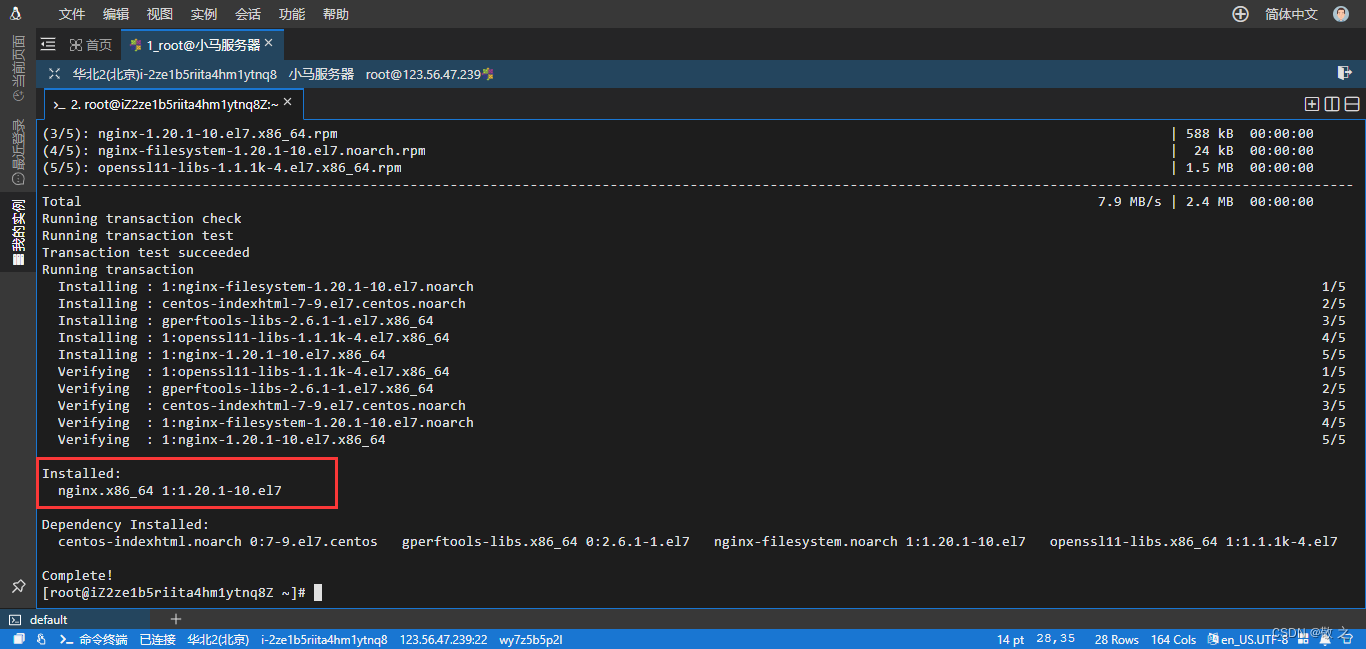This screenshot has width=1366, height=649.
Task: Open the 功能 menu
Action: click(292, 14)
